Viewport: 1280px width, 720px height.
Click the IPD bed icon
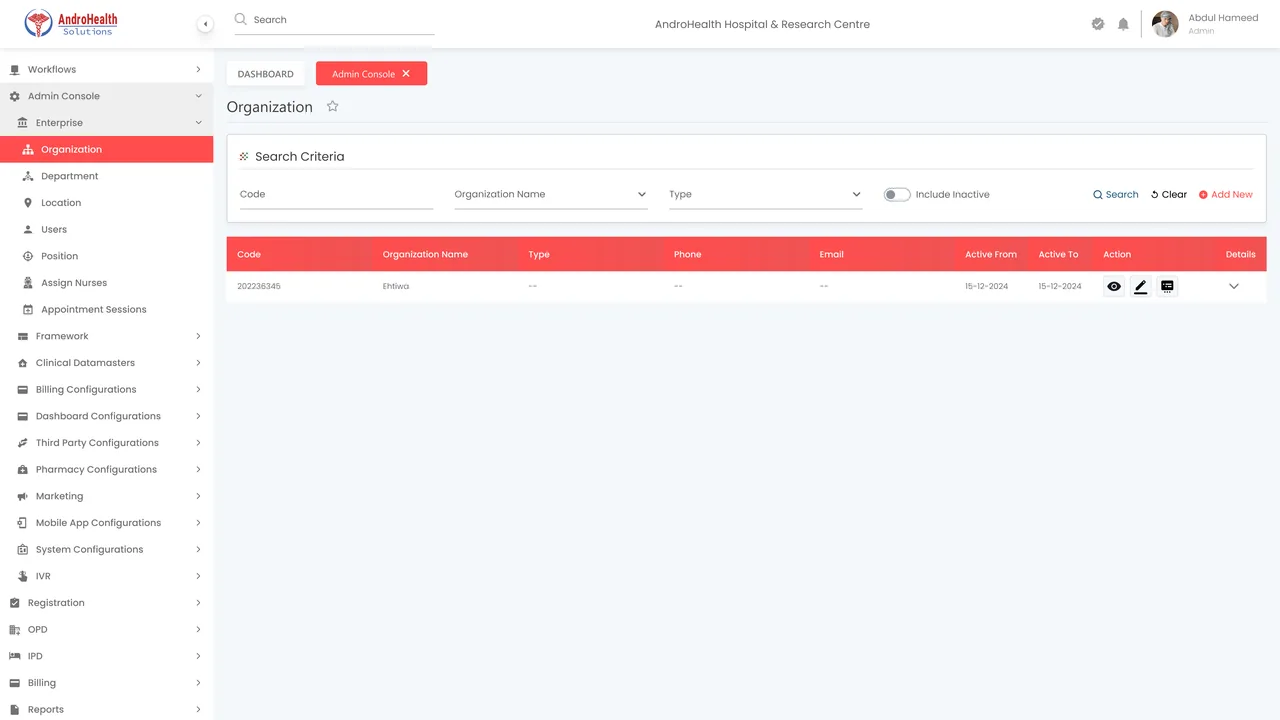pos(15,656)
